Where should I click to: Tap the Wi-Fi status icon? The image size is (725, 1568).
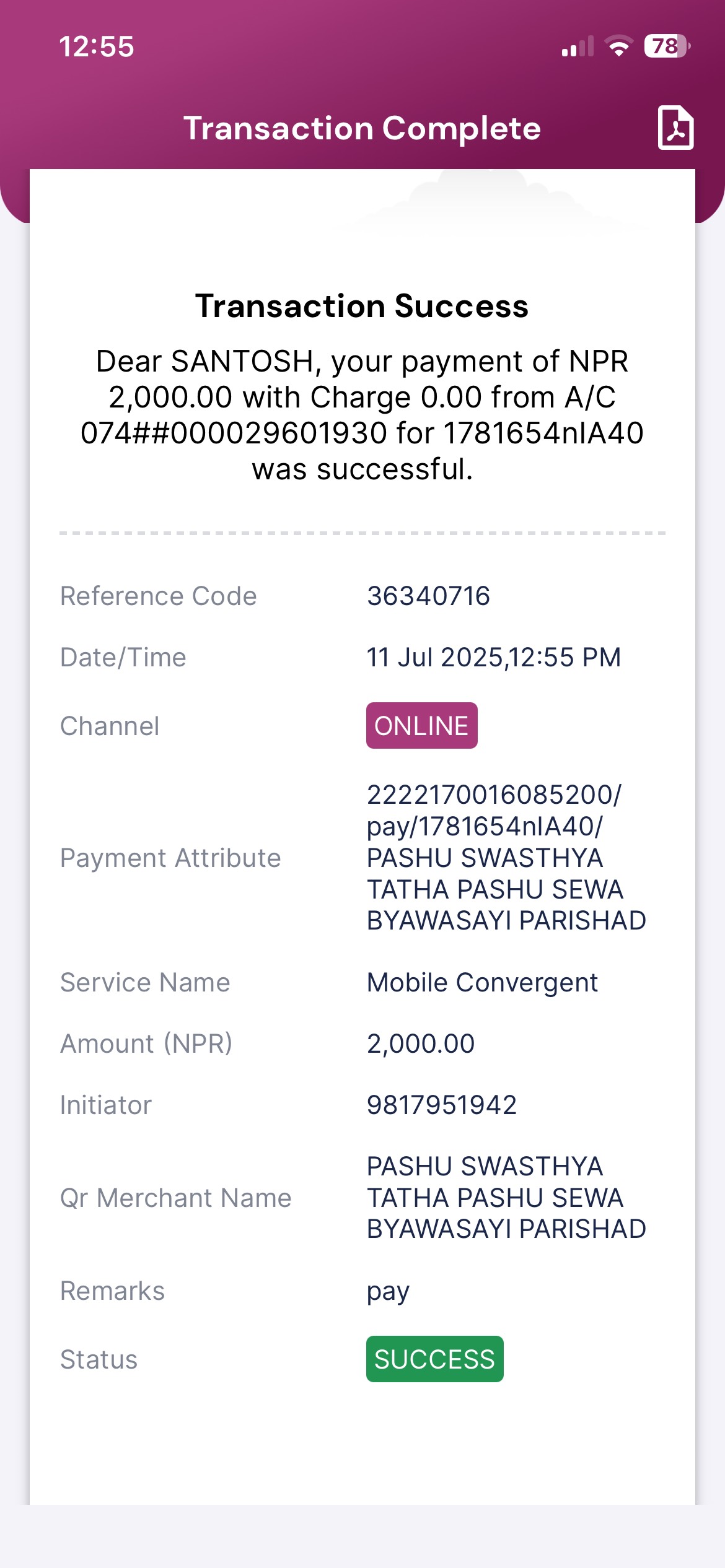click(618, 46)
